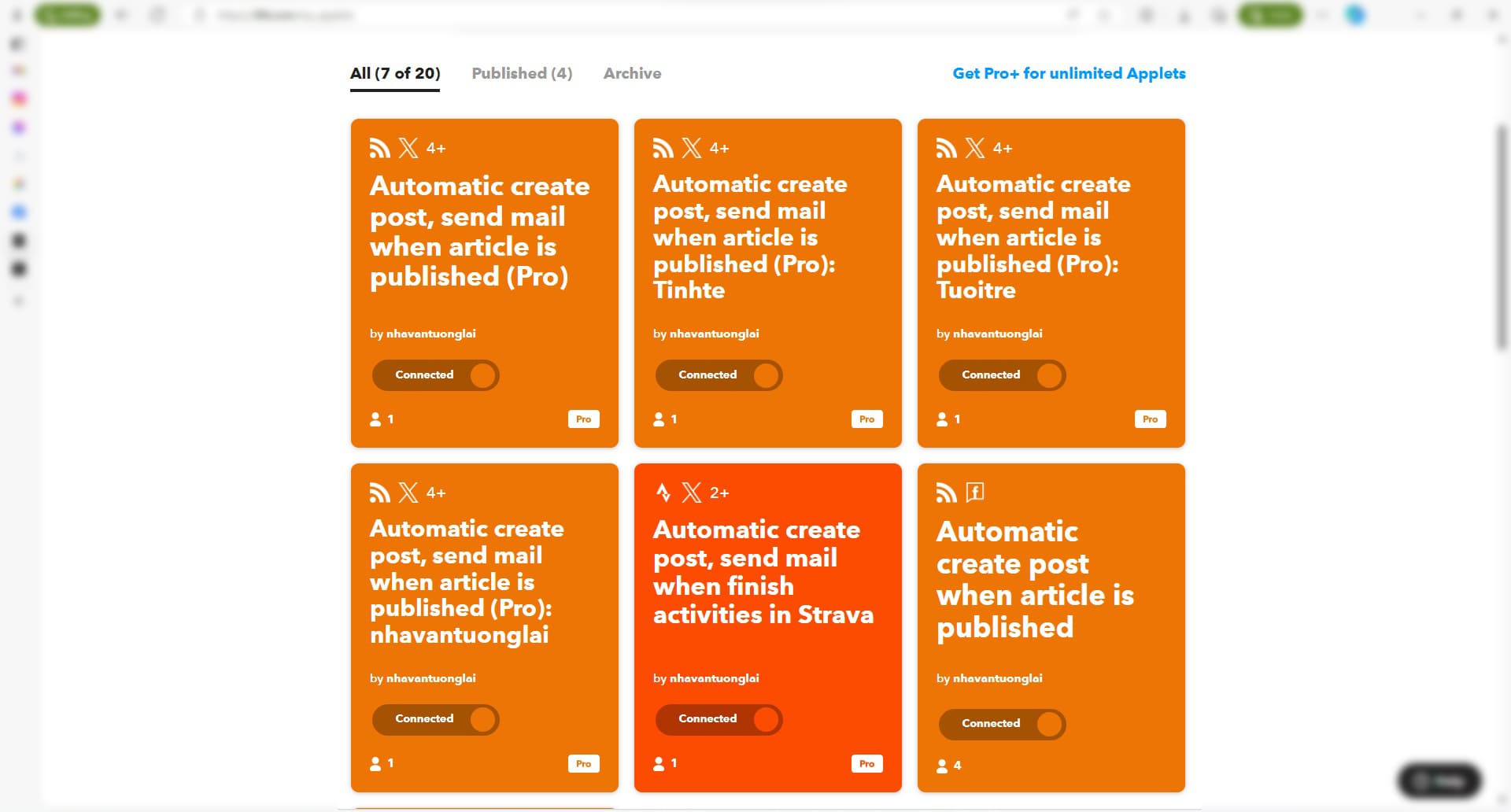Click X logo on the Strava activities card

pos(692,493)
